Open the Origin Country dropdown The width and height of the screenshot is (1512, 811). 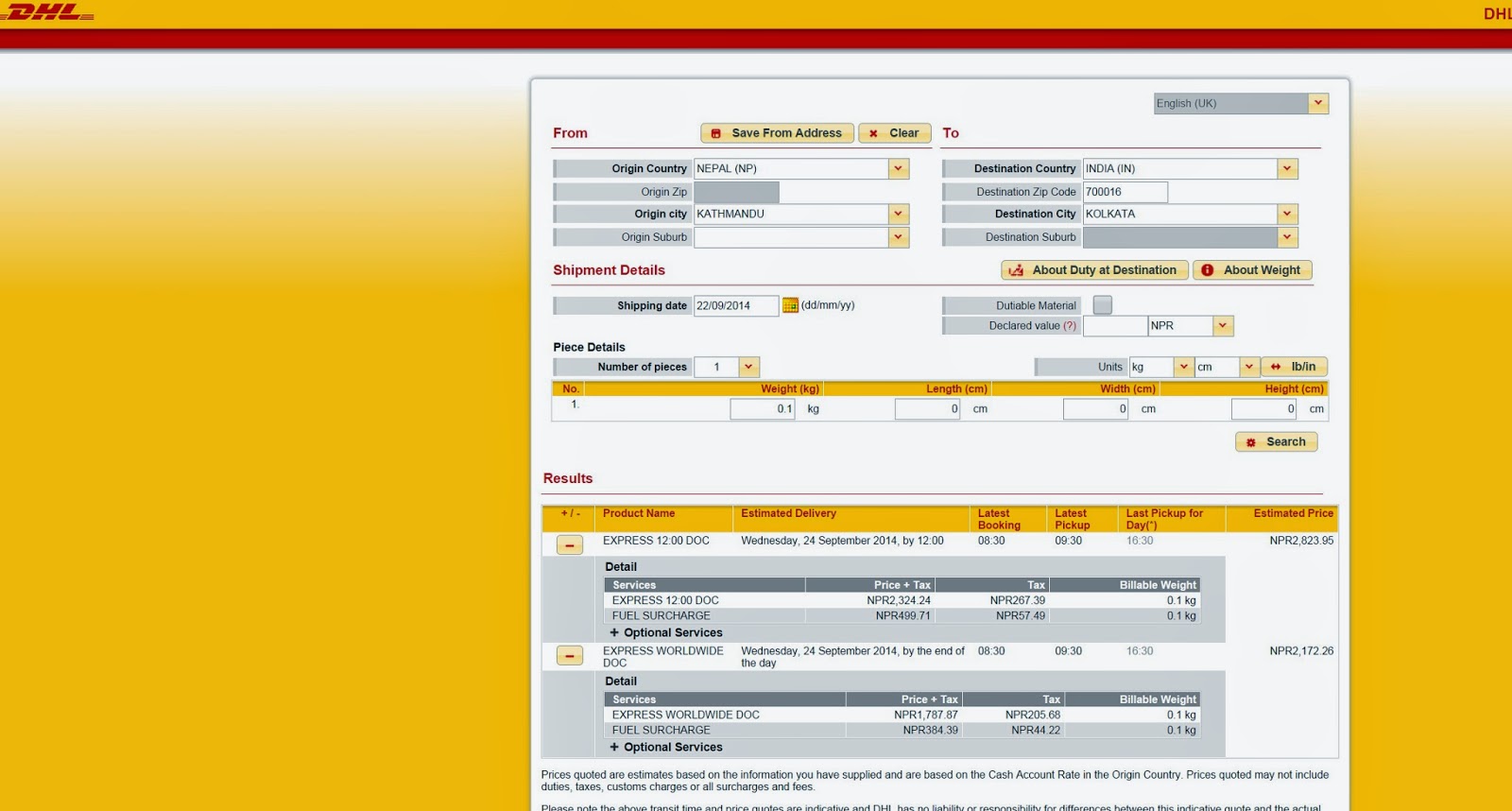(x=899, y=168)
